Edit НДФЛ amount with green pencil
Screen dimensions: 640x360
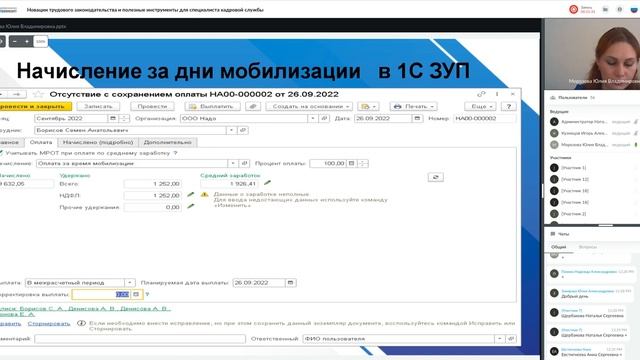pyautogui.click(x=190, y=195)
